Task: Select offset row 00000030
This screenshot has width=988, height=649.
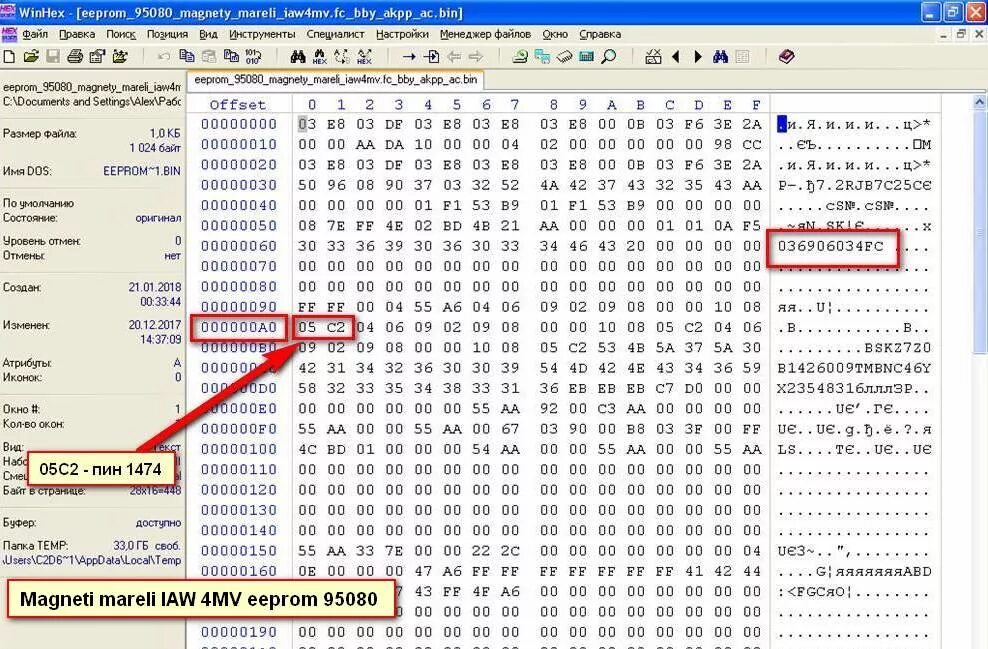Action: [239, 185]
